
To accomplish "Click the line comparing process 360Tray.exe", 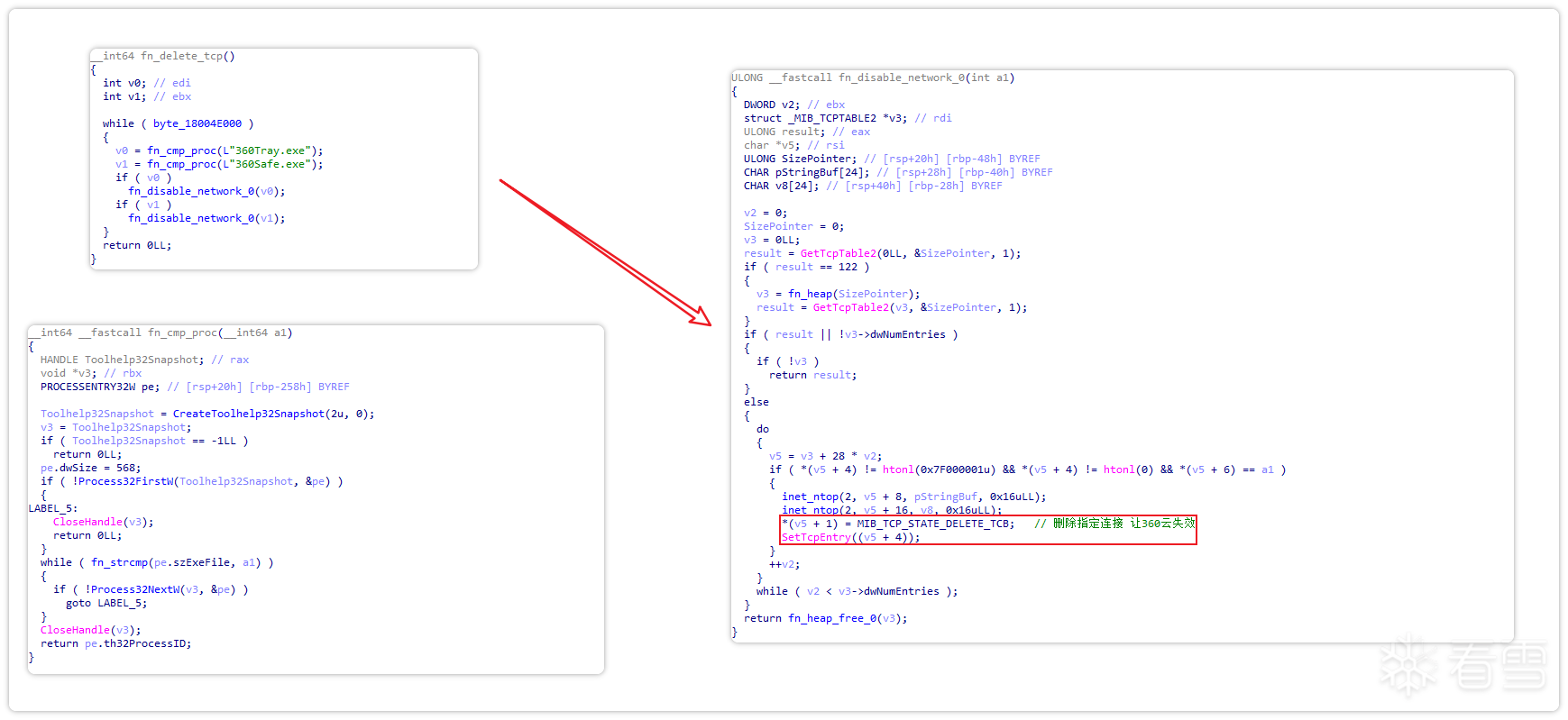I will 218,150.
